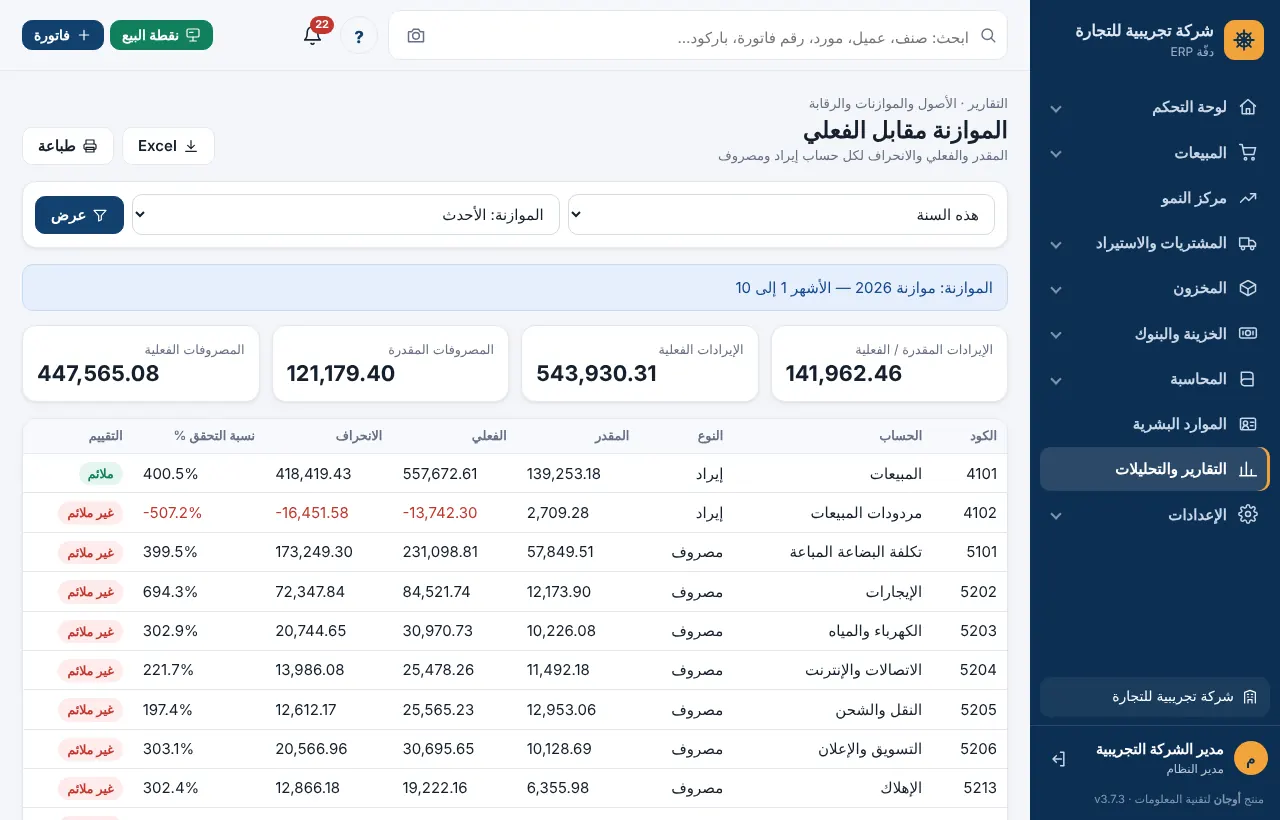Click the لوحة التحكم home icon

point(1247,107)
